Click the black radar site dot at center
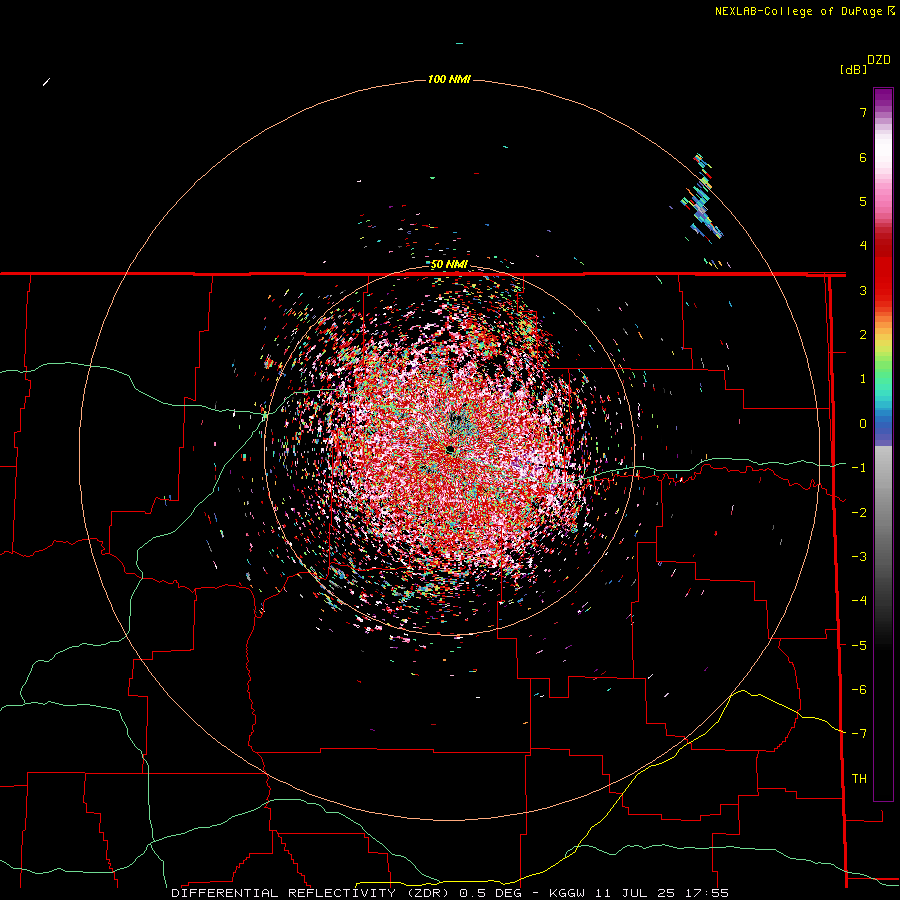Screen dimensions: 900x900 [451, 449]
